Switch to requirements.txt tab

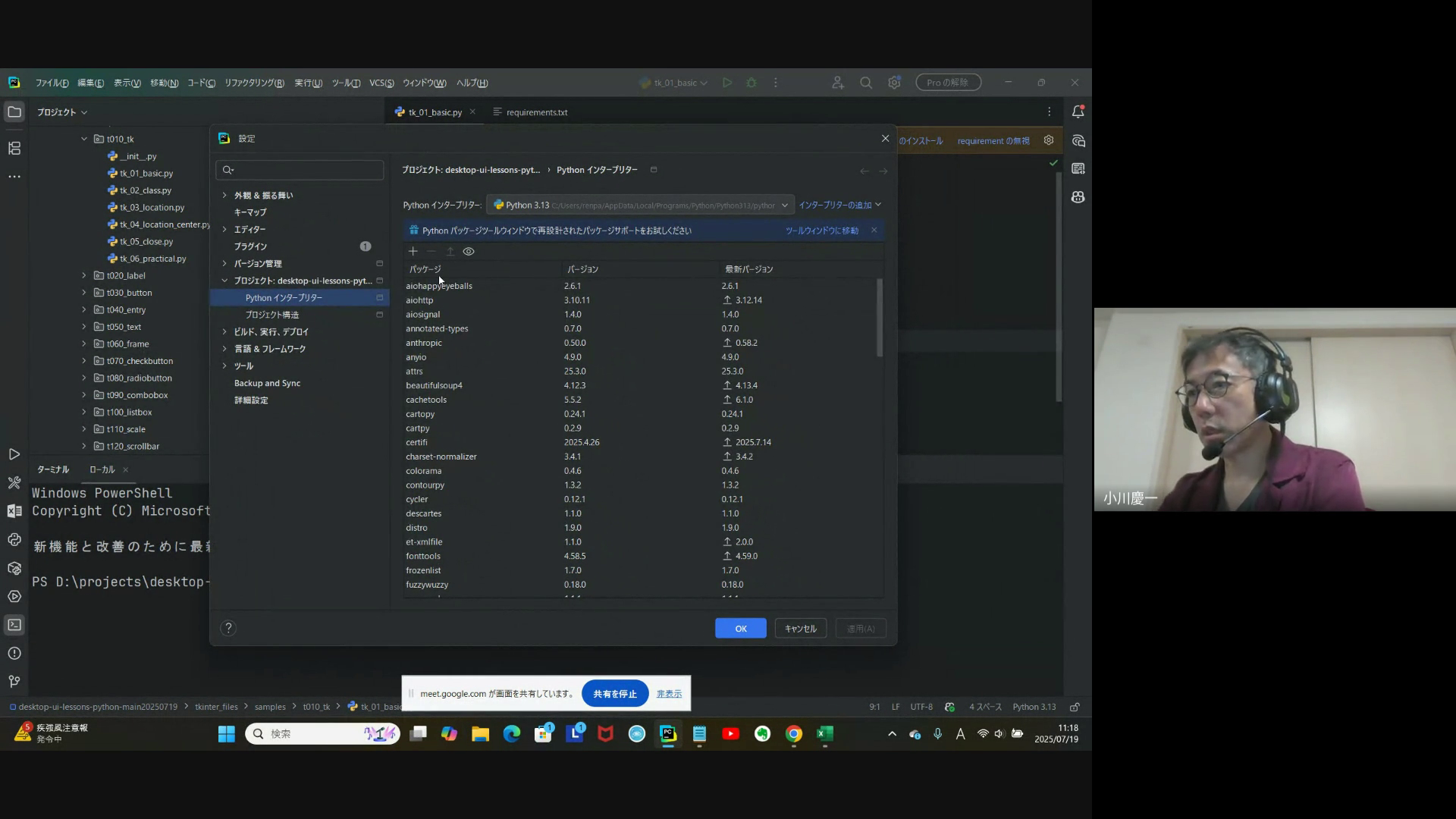coord(536,112)
